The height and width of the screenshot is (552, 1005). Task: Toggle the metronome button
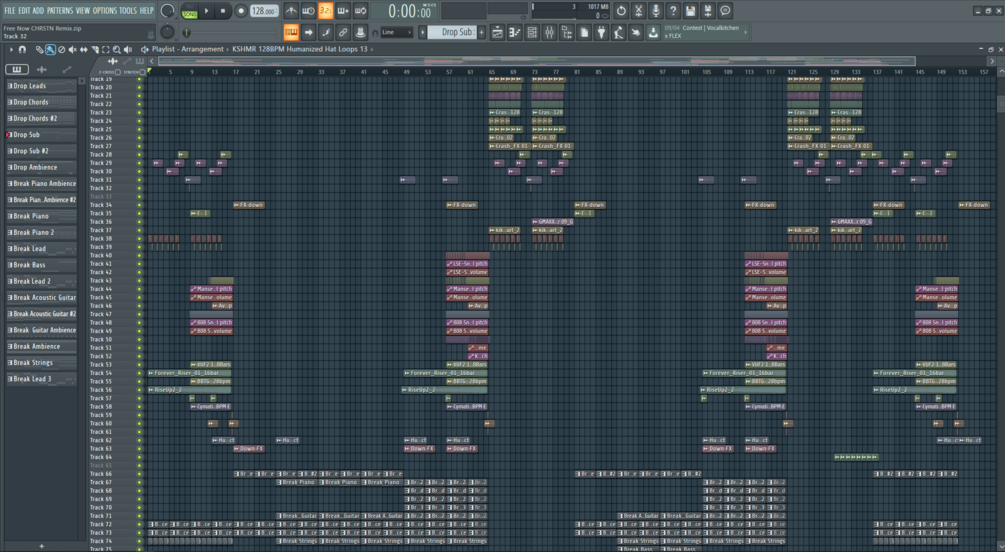pos(291,11)
